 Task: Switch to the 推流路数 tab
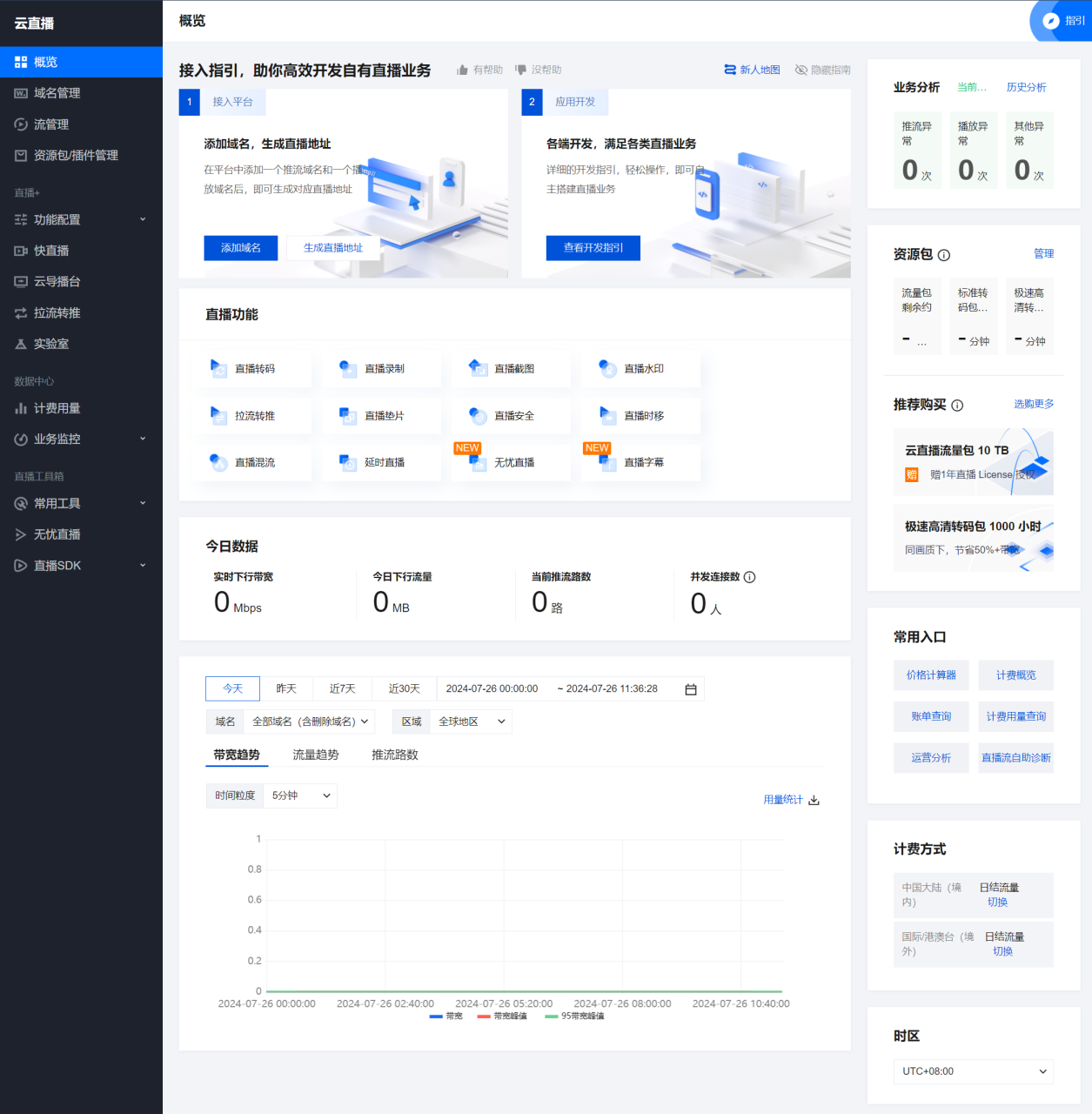(395, 755)
